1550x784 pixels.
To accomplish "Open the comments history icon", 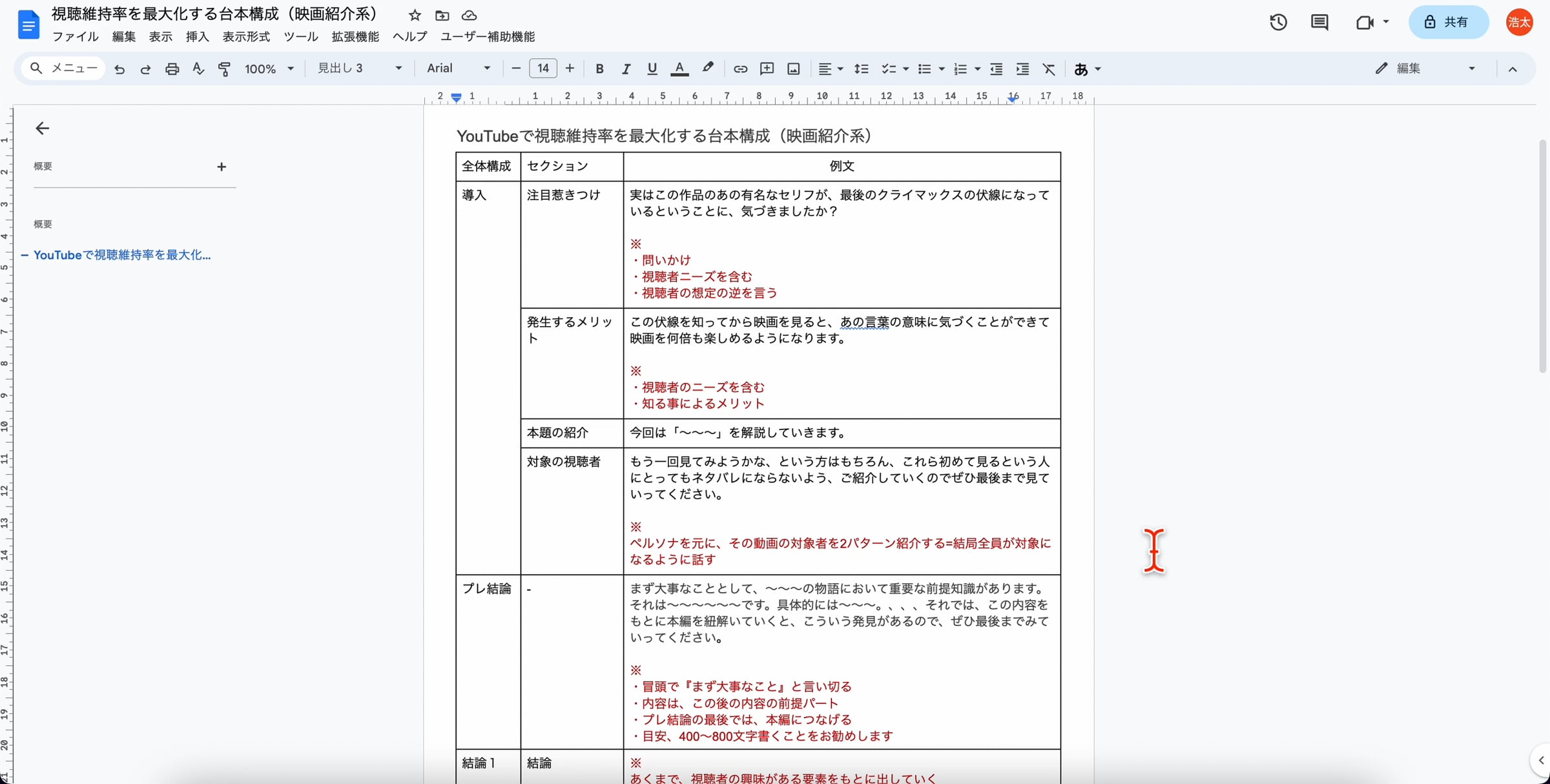I will point(1319,23).
